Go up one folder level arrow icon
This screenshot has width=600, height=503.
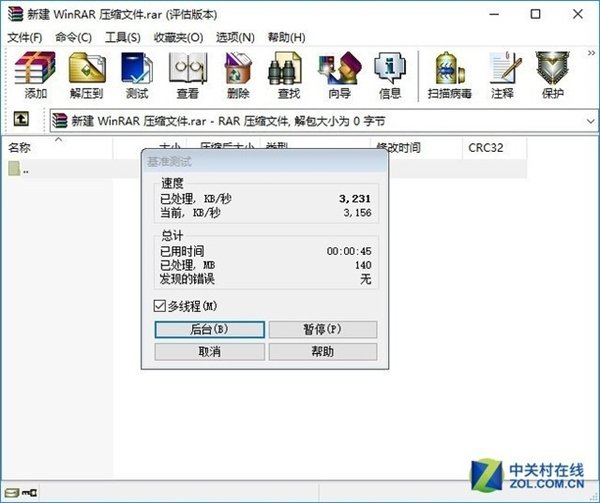click(21, 119)
